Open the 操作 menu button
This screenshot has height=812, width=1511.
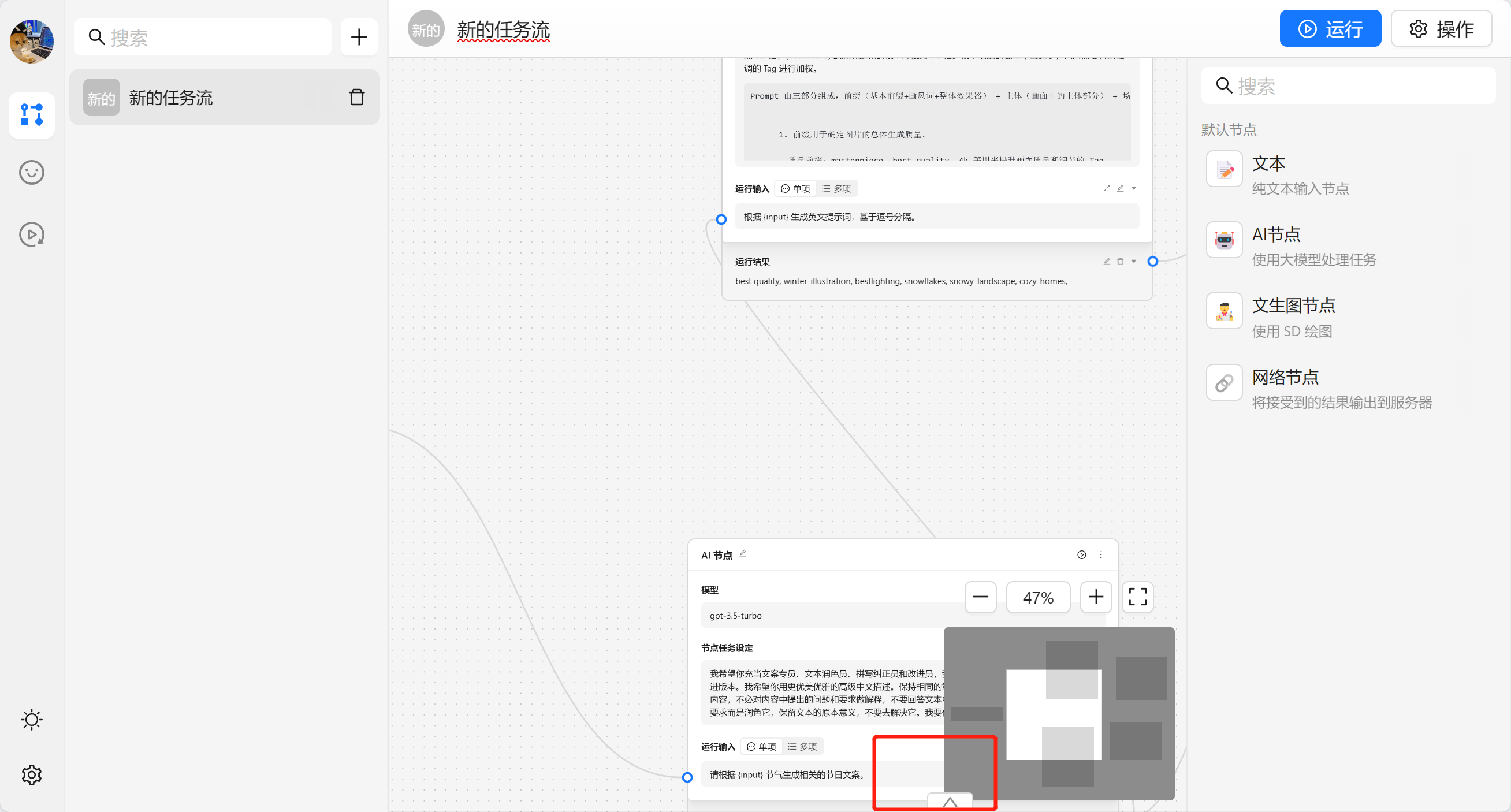coord(1441,29)
